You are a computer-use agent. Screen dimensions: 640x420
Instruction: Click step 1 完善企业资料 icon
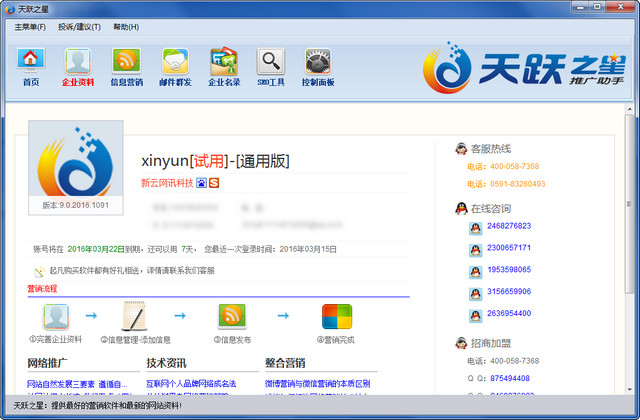pos(56,316)
